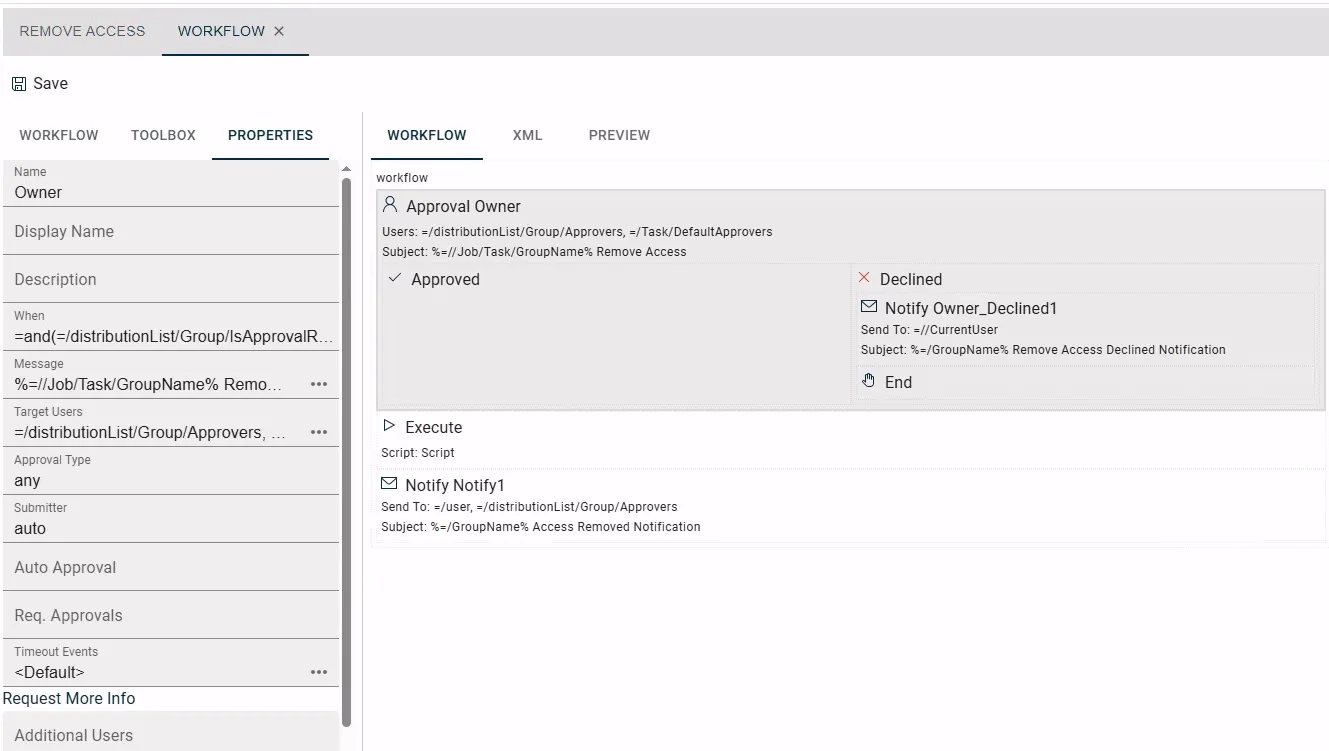Edit the When condition field

pyautogui.click(x=171, y=327)
